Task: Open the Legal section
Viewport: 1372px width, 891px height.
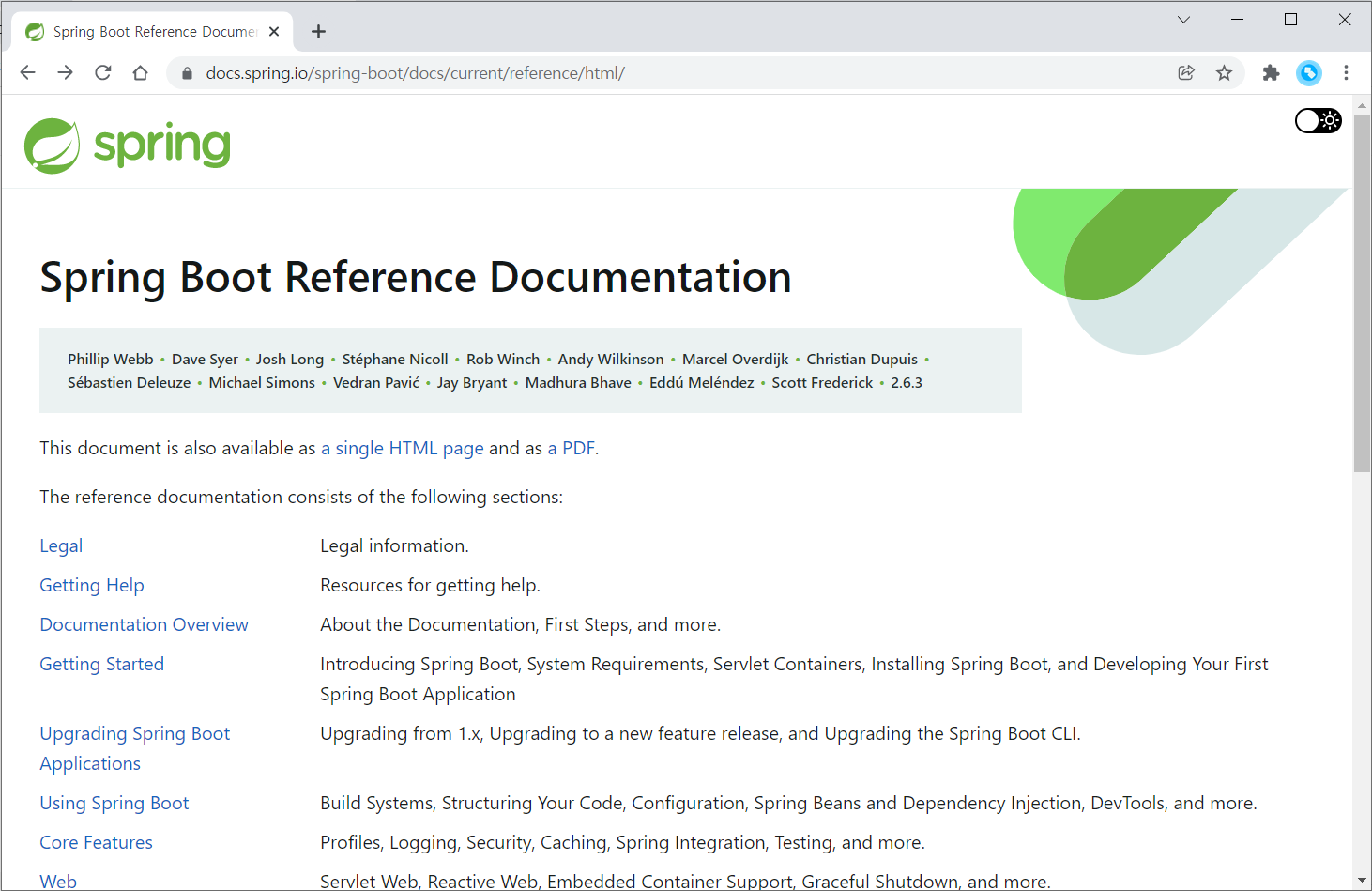Action: click(61, 546)
